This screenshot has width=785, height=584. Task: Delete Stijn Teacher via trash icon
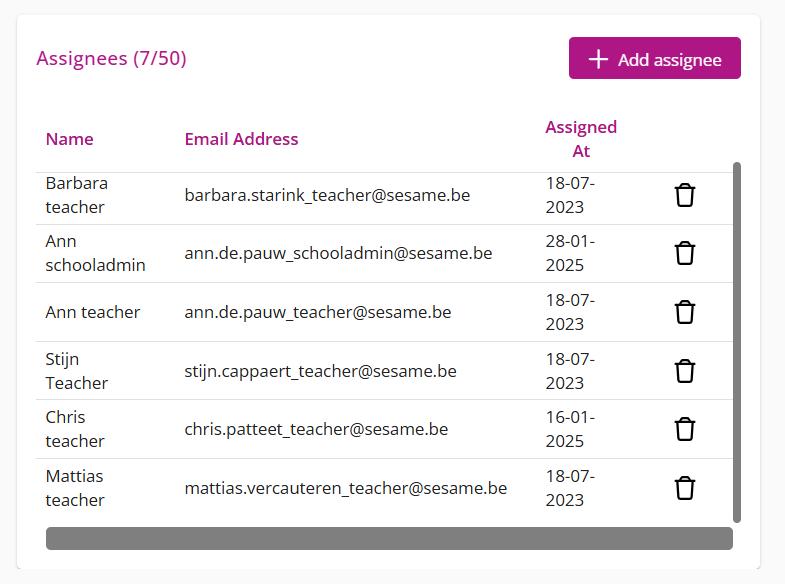point(684,371)
